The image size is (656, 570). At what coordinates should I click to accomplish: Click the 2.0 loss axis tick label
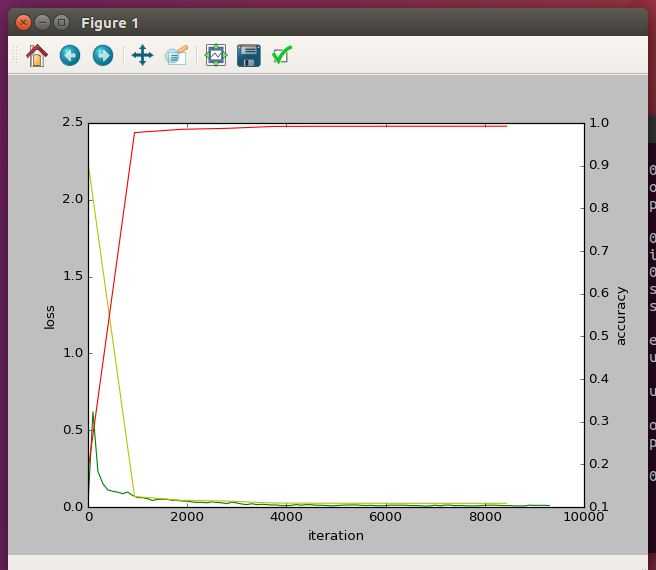72,199
